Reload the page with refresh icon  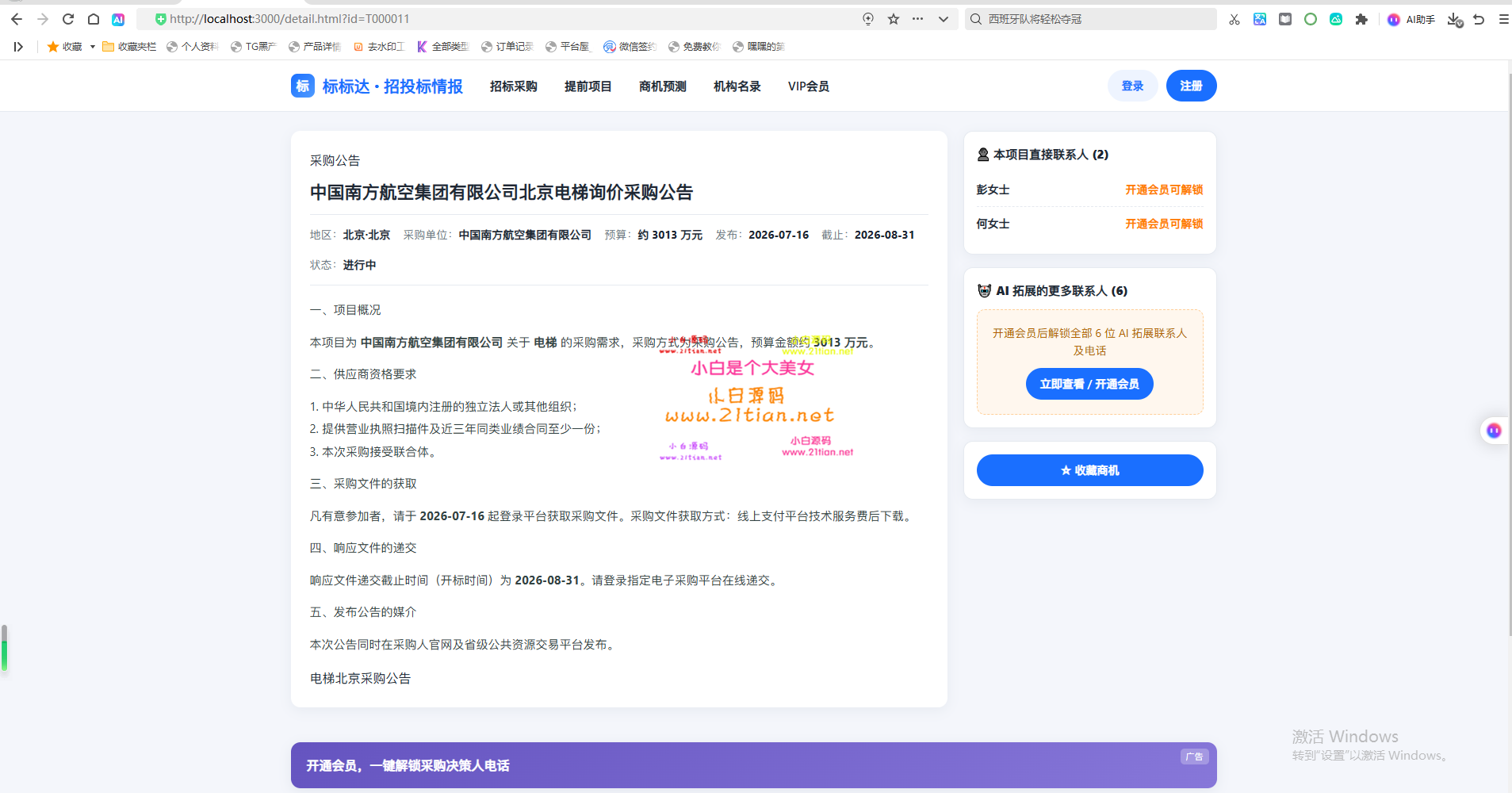coord(68,19)
